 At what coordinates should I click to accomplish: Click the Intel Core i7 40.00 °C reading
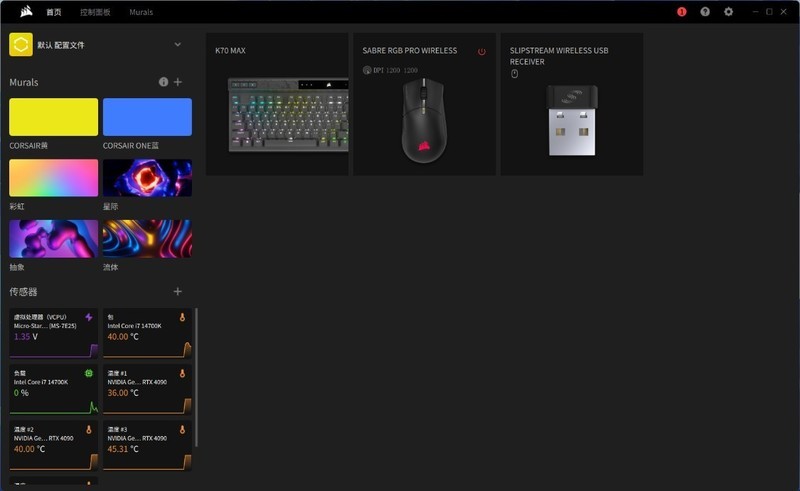[122, 337]
